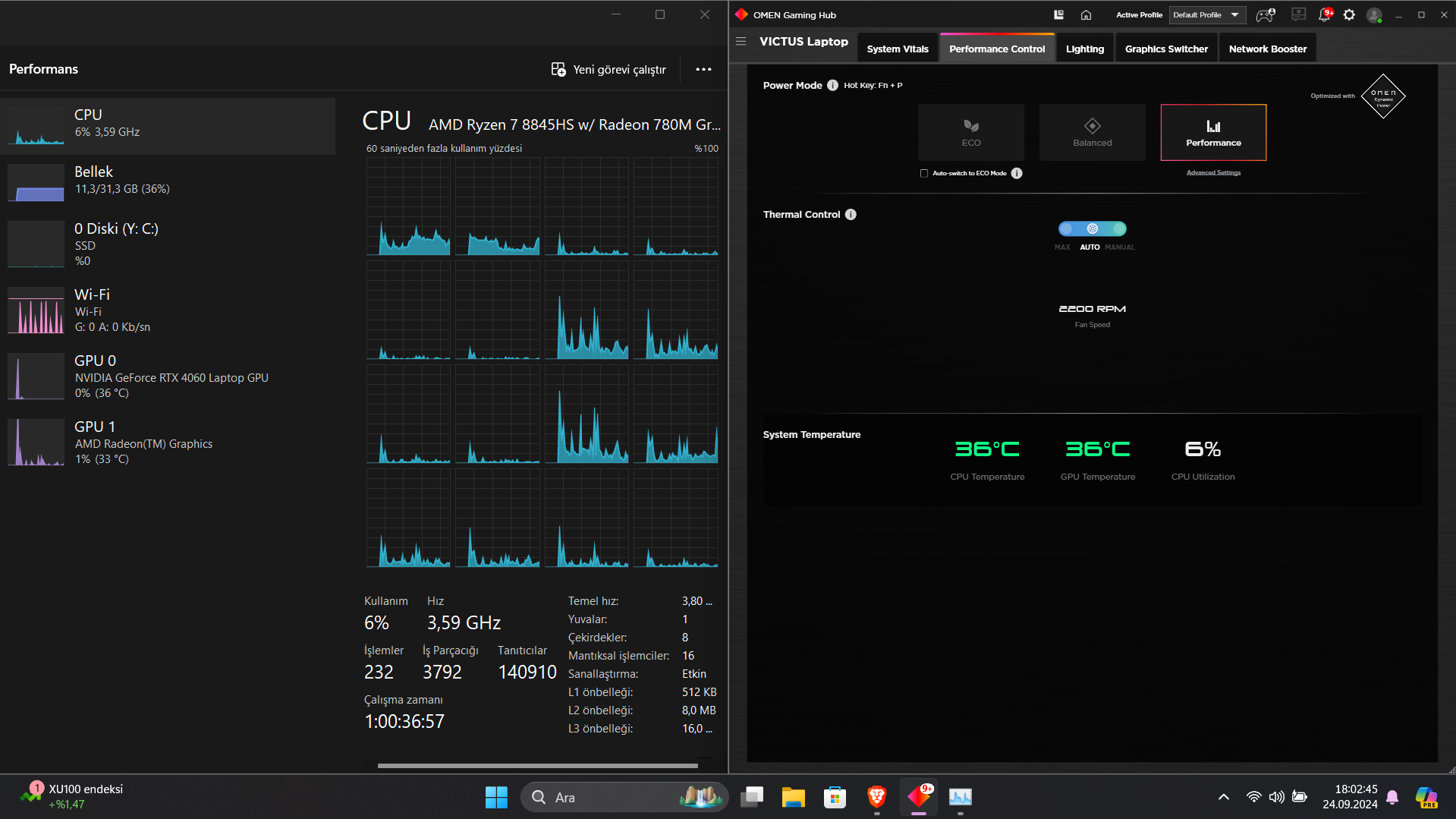Click 'Mantıksal işlemciler' value 16
Viewport: 1456px width, 819px height.
point(688,655)
